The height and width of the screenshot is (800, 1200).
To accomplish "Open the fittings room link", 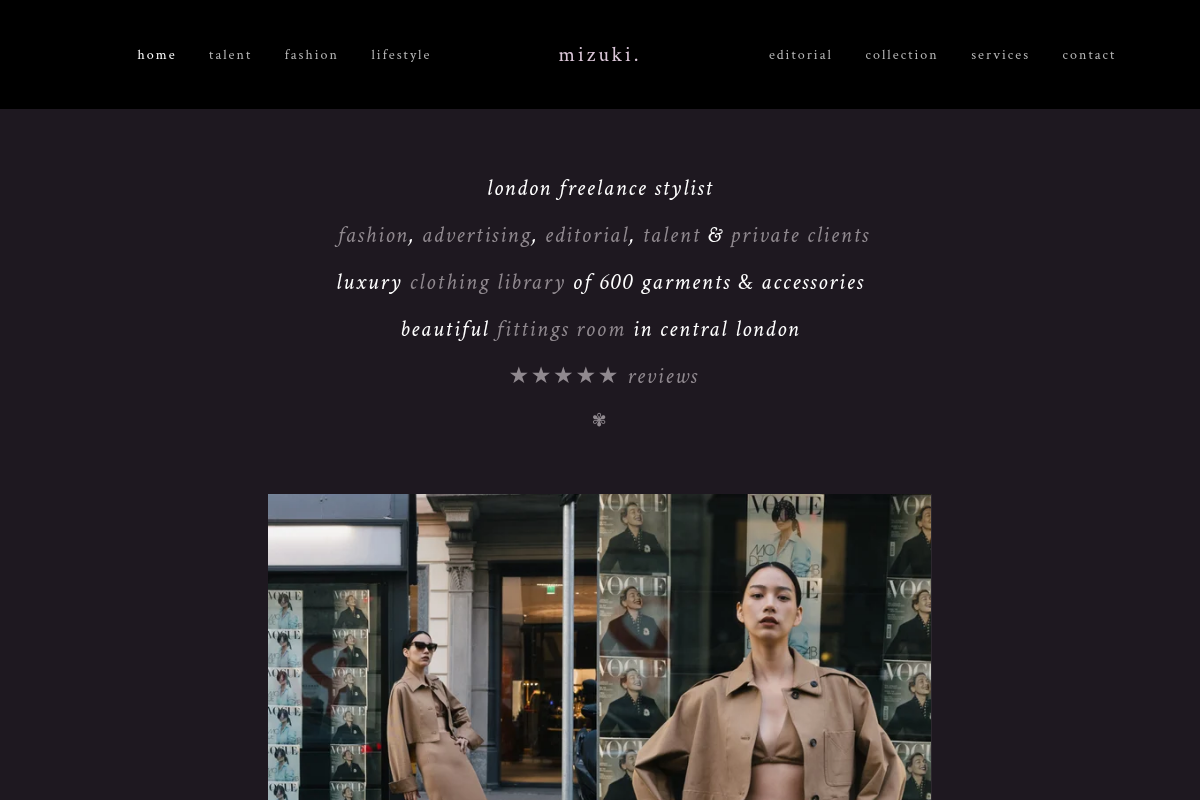I will 560,329.
